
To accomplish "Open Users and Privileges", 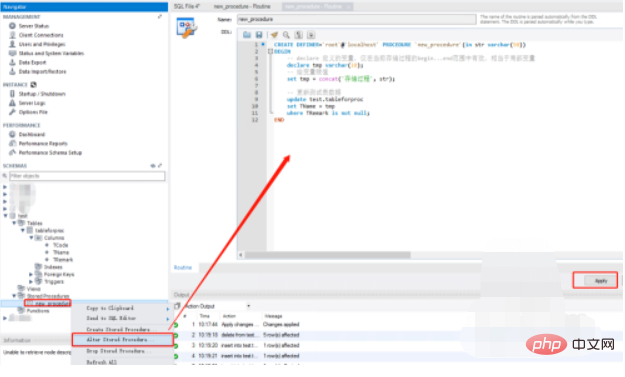I will pos(42,44).
